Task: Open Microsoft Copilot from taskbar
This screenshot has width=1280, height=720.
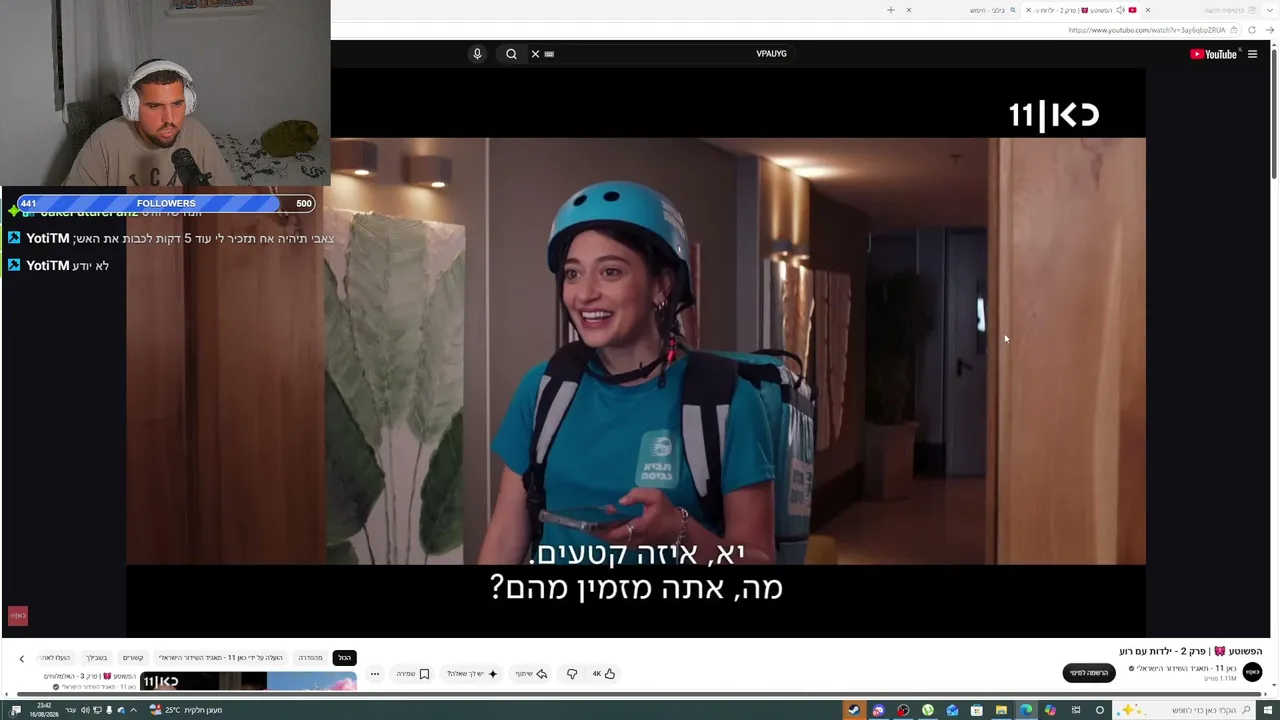Action: click(x=1050, y=710)
